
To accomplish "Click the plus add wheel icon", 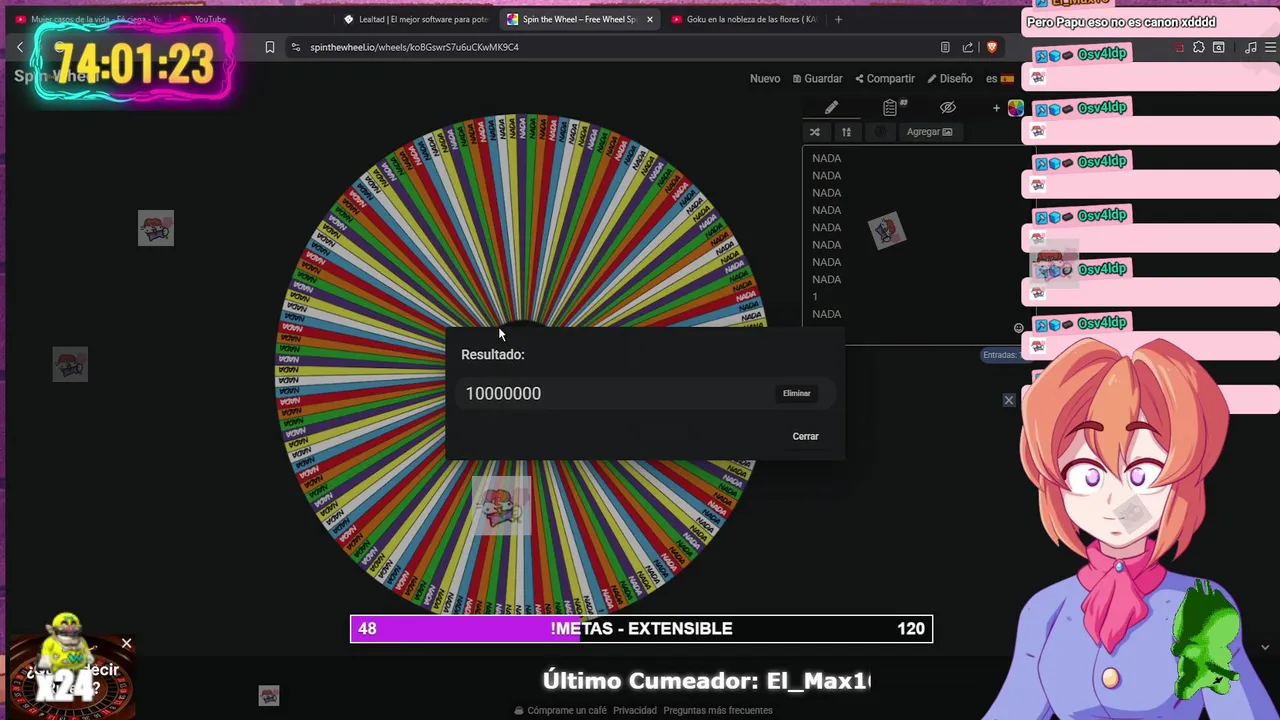I will pyautogui.click(x=996, y=108).
